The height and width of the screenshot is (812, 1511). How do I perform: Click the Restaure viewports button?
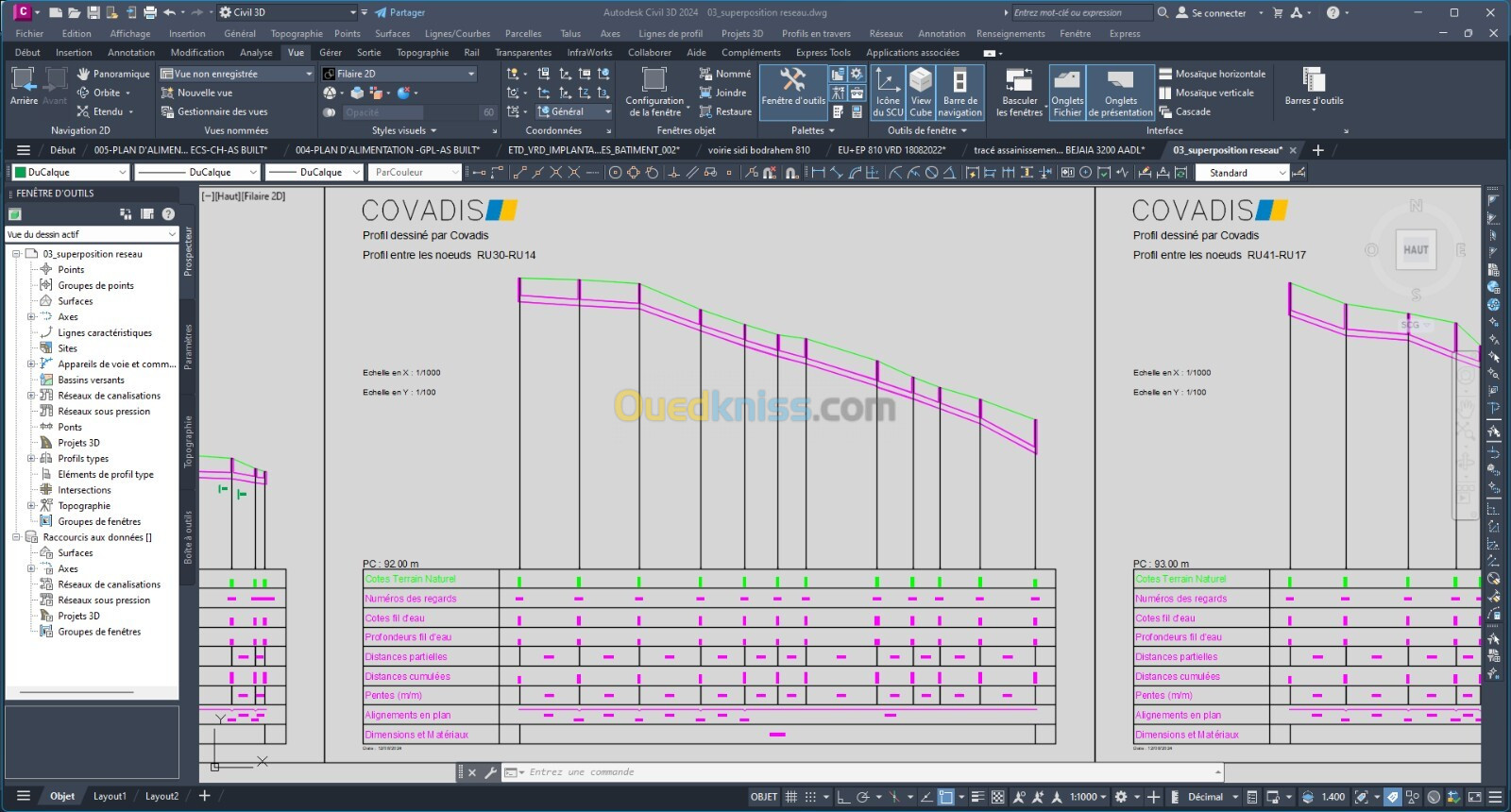pos(725,111)
